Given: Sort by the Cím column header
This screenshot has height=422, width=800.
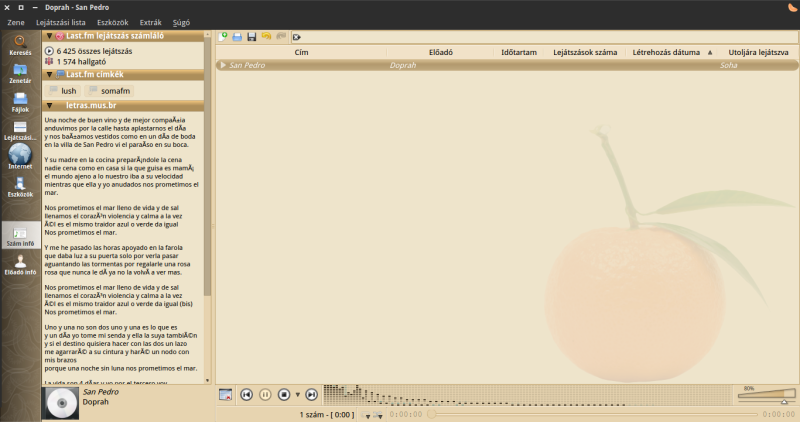Looking at the screenshot, I should click(301, 52).
